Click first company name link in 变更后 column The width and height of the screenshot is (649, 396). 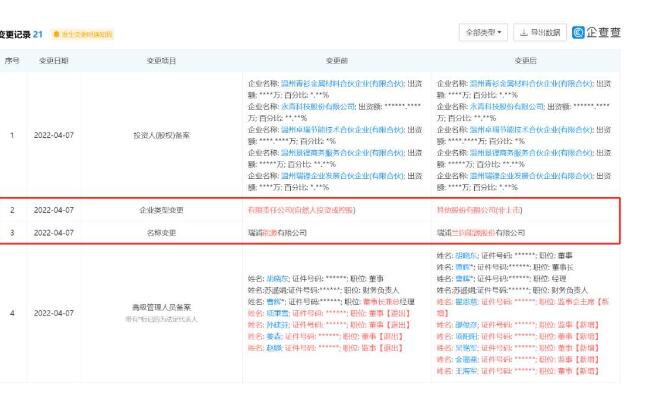tap(531, 84)
